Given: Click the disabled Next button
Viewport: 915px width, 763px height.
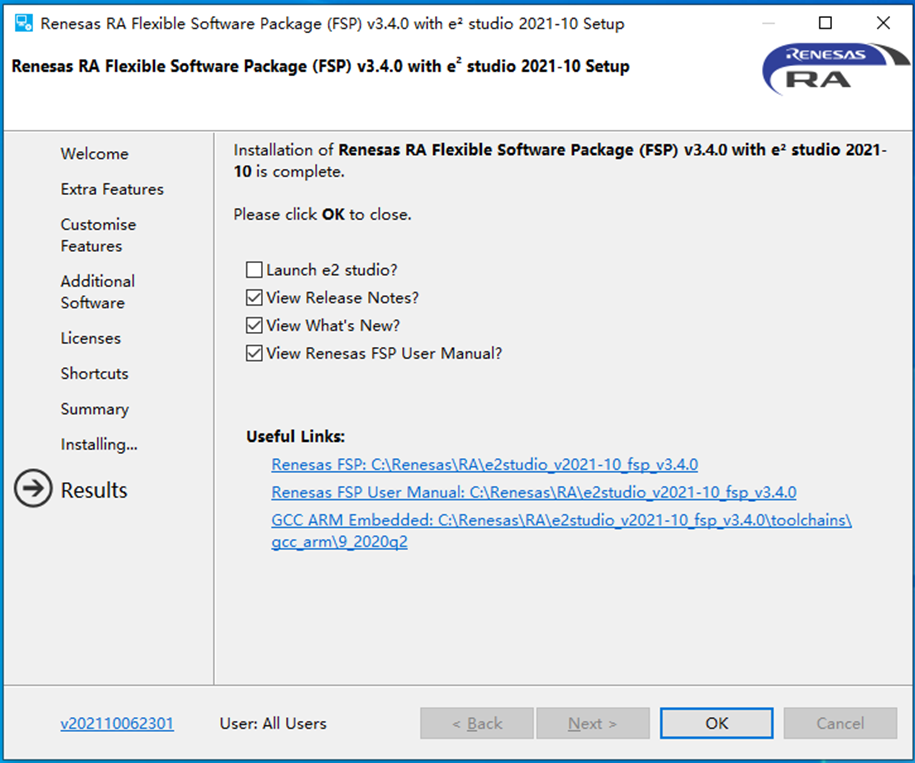Looking at the screenshot, I should coord(593,723).
